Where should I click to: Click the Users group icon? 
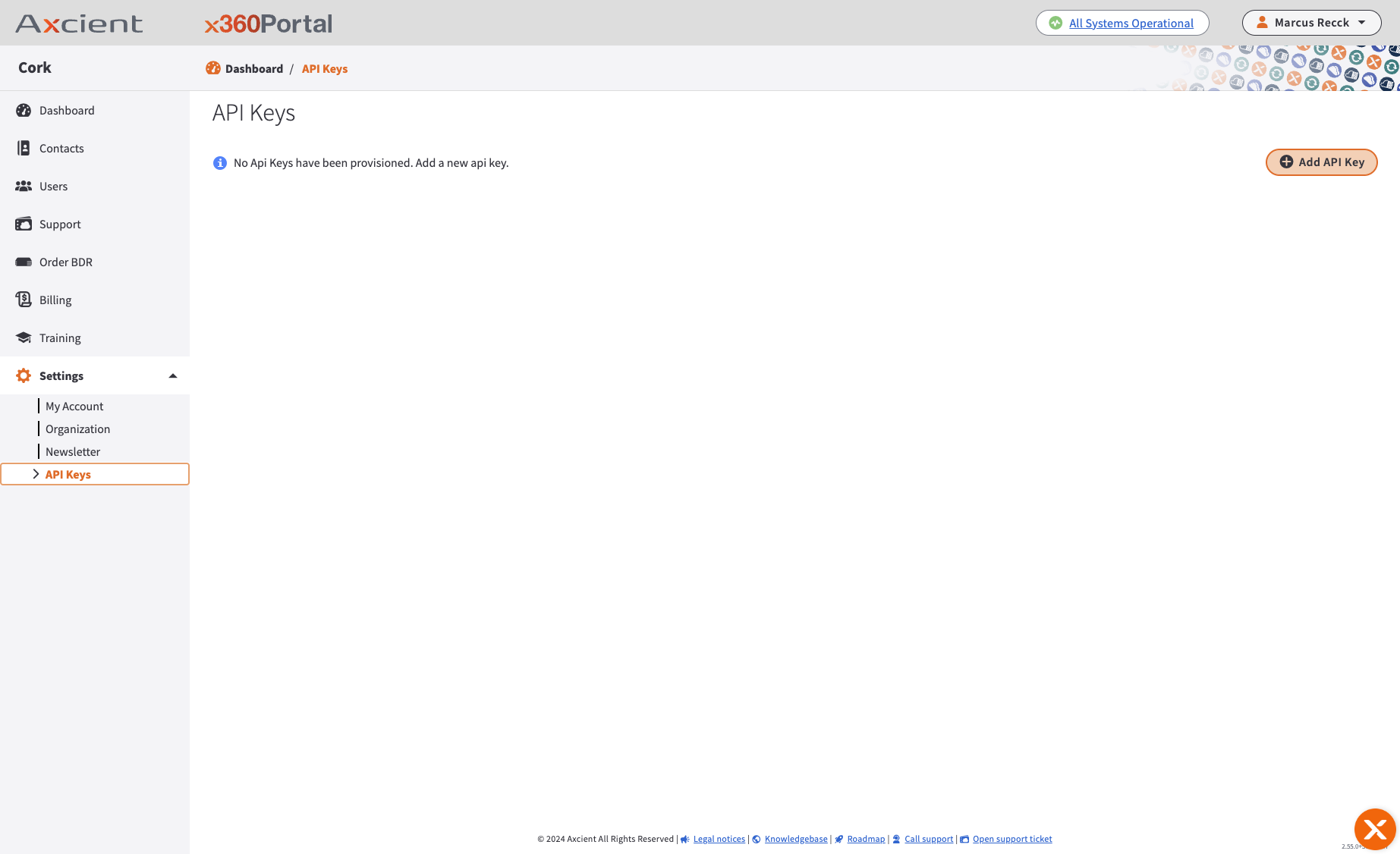[24, 186]
